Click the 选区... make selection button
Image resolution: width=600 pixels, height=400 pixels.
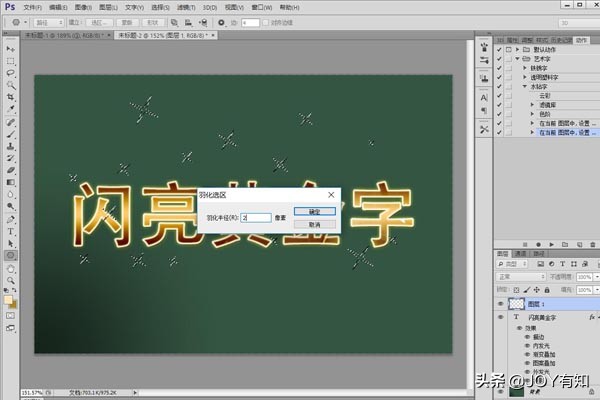[x=99, y=23]
